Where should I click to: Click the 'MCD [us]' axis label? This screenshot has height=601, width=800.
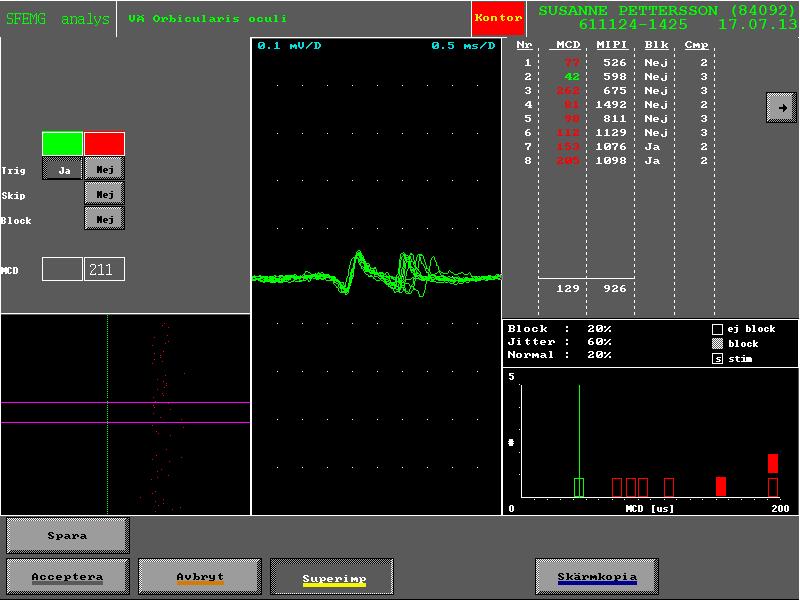click(x=649, y=508)
